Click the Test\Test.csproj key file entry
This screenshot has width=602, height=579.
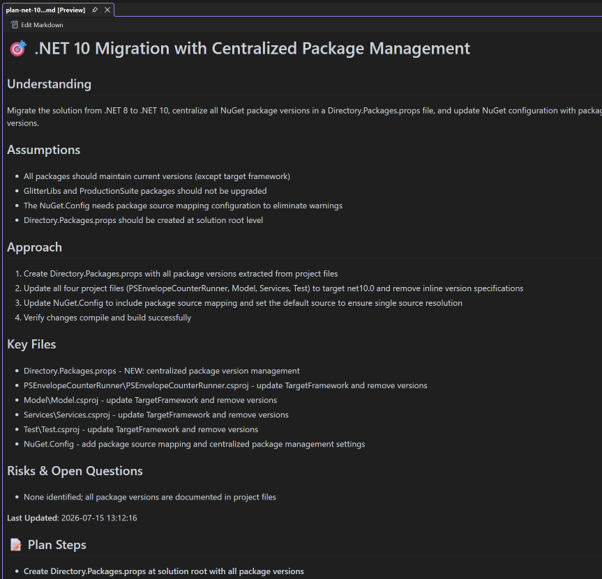[141, 429]
